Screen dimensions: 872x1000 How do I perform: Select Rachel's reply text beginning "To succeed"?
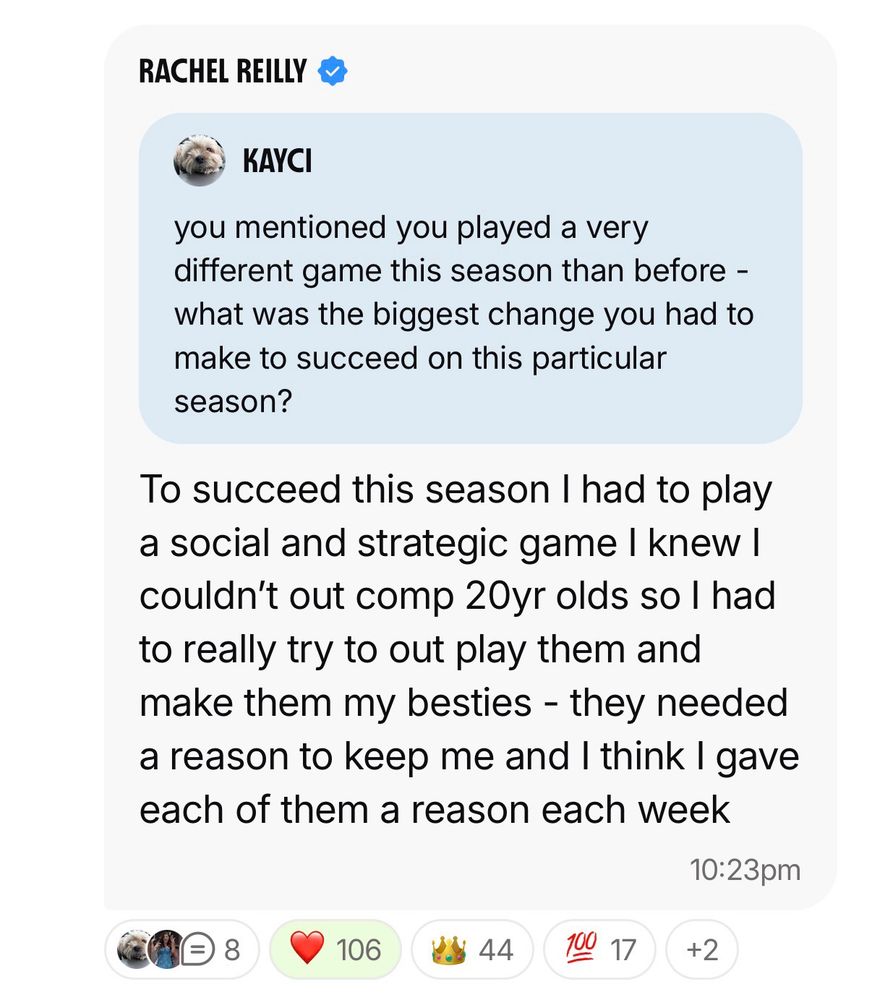click(x=468, y=650)
